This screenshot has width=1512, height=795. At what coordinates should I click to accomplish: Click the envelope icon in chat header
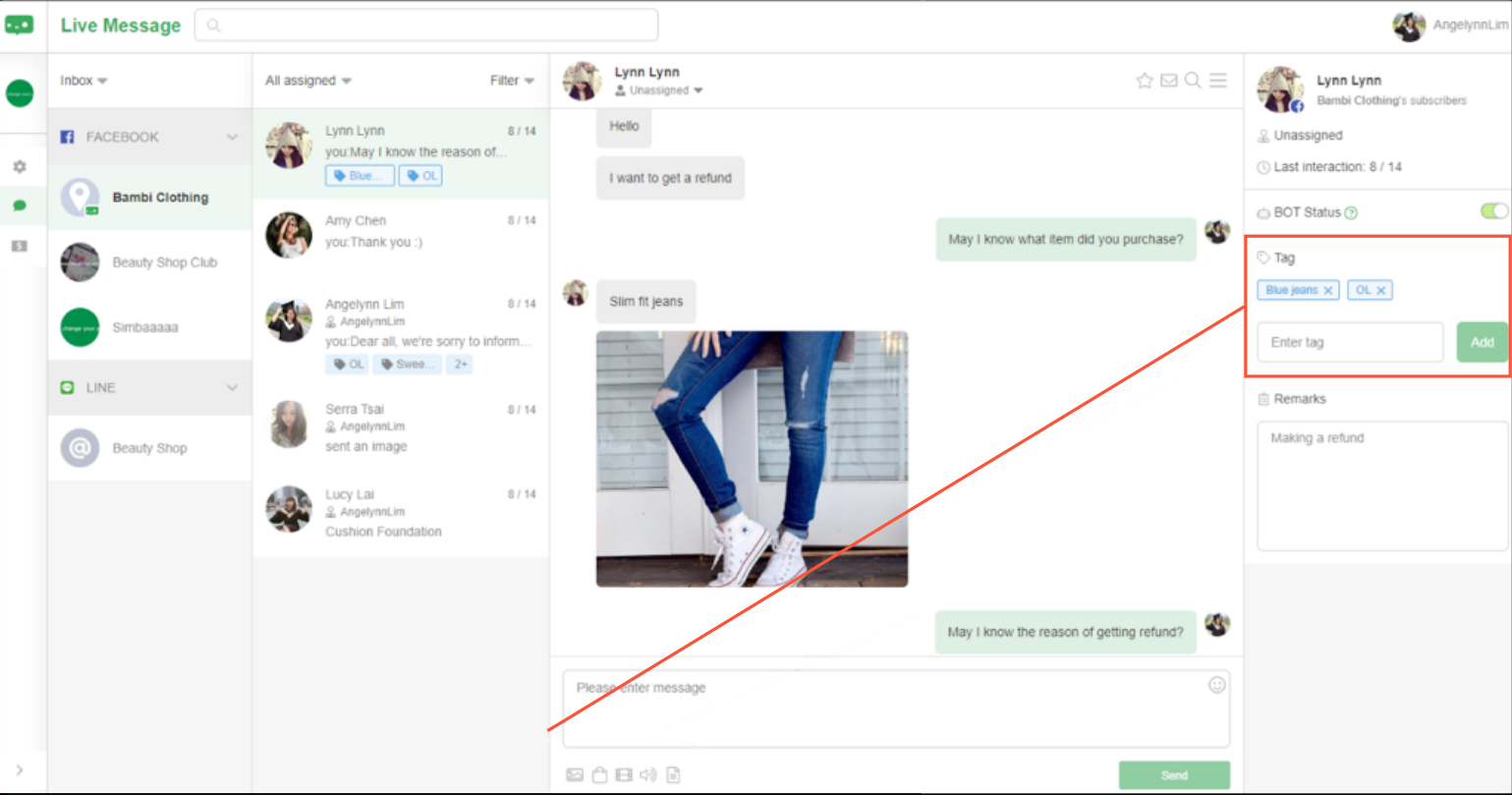coord(1169,81)
